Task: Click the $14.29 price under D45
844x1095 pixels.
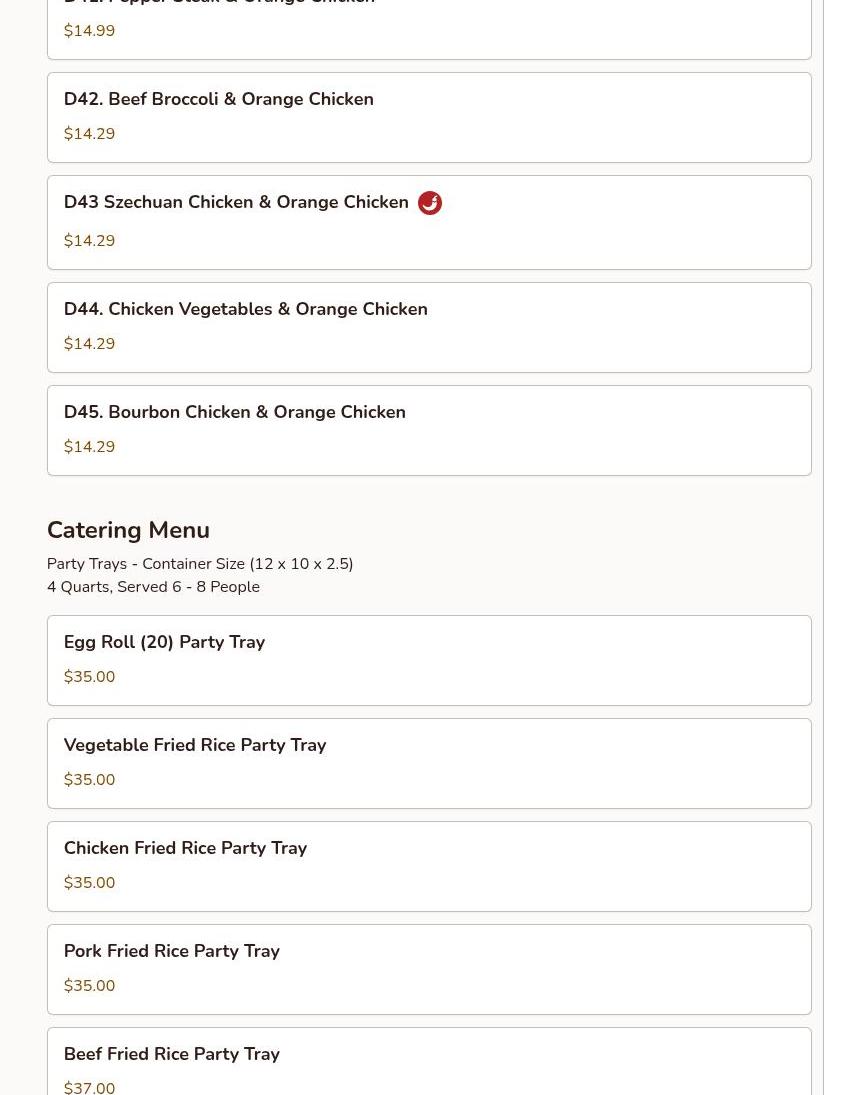Action: pyautogui.click(x=89, y=446)
